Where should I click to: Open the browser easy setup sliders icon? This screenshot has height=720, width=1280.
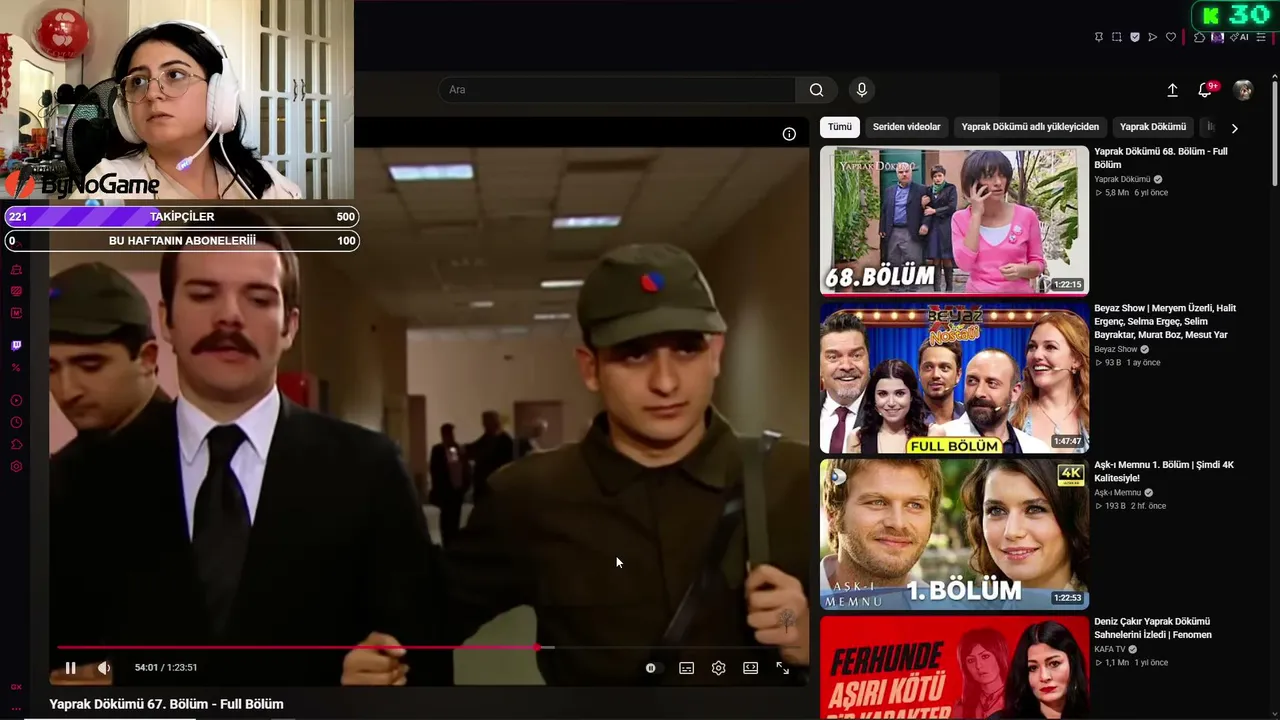pos(1262,37)
